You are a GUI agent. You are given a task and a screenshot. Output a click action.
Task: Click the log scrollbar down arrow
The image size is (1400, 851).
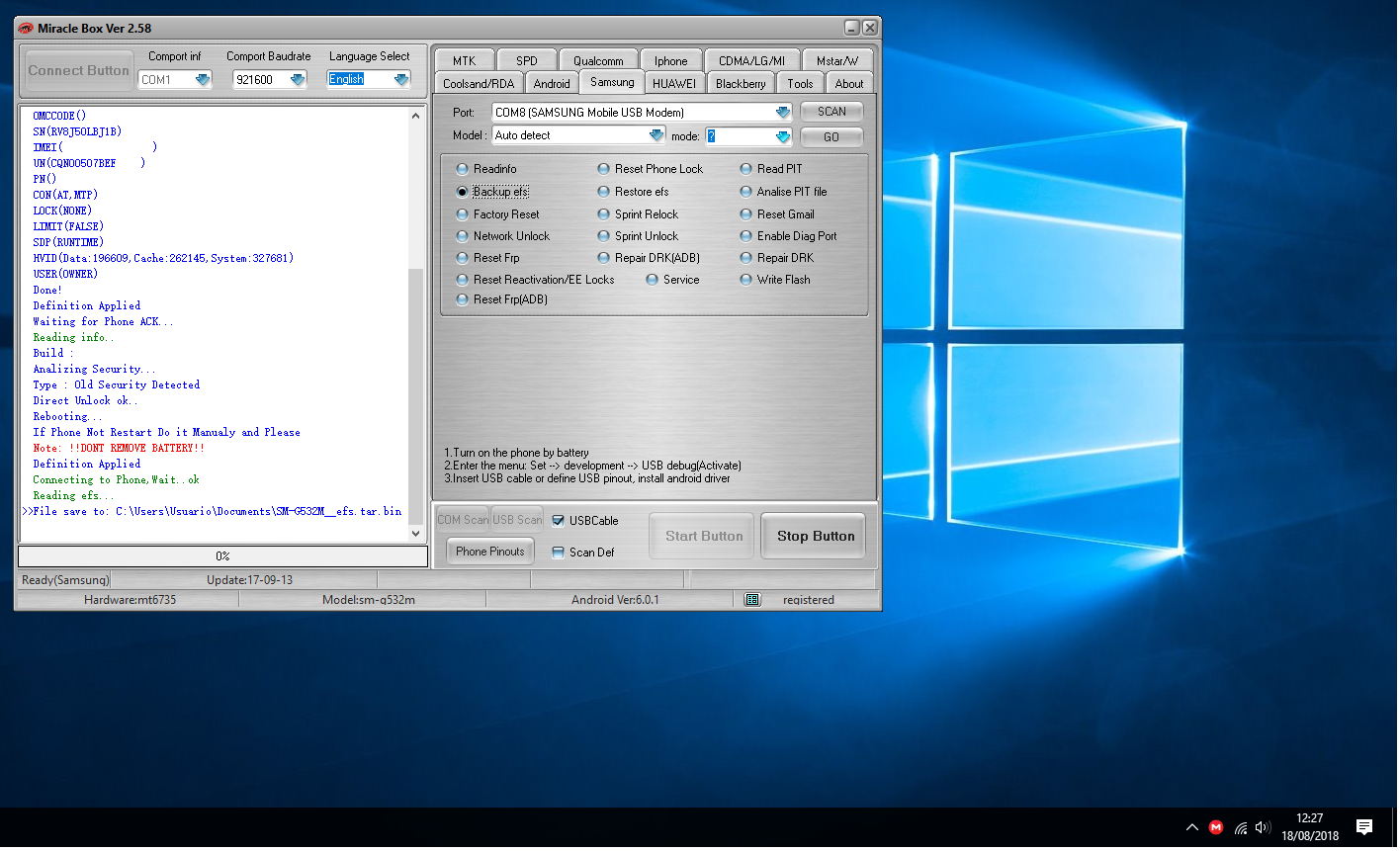416,534
